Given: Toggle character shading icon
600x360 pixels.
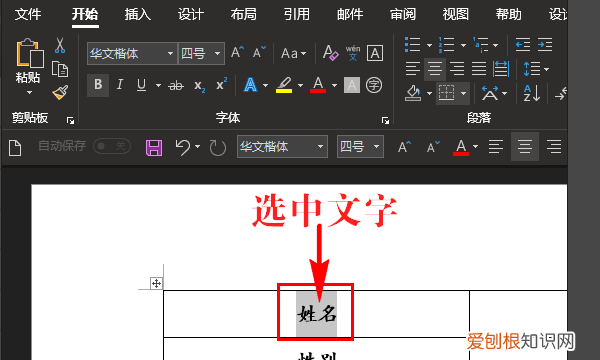Looking at the screenshot, I should (x=352, y=85).
